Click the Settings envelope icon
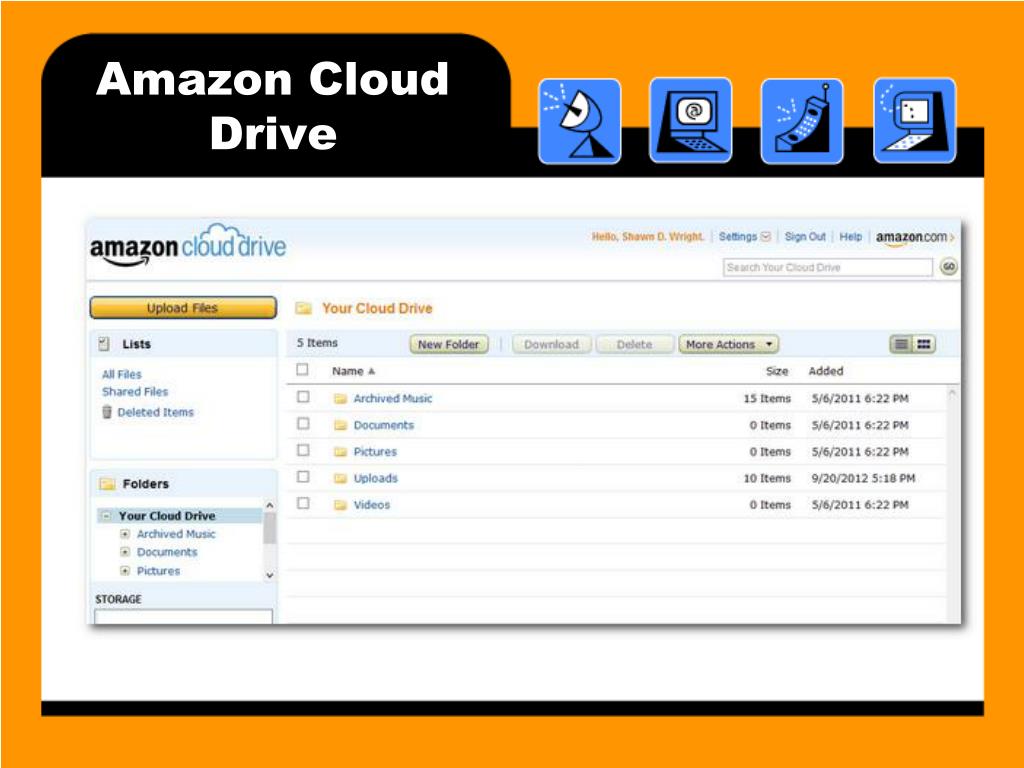Viewport: 1024px width, 768px height. tap(766, 236)
